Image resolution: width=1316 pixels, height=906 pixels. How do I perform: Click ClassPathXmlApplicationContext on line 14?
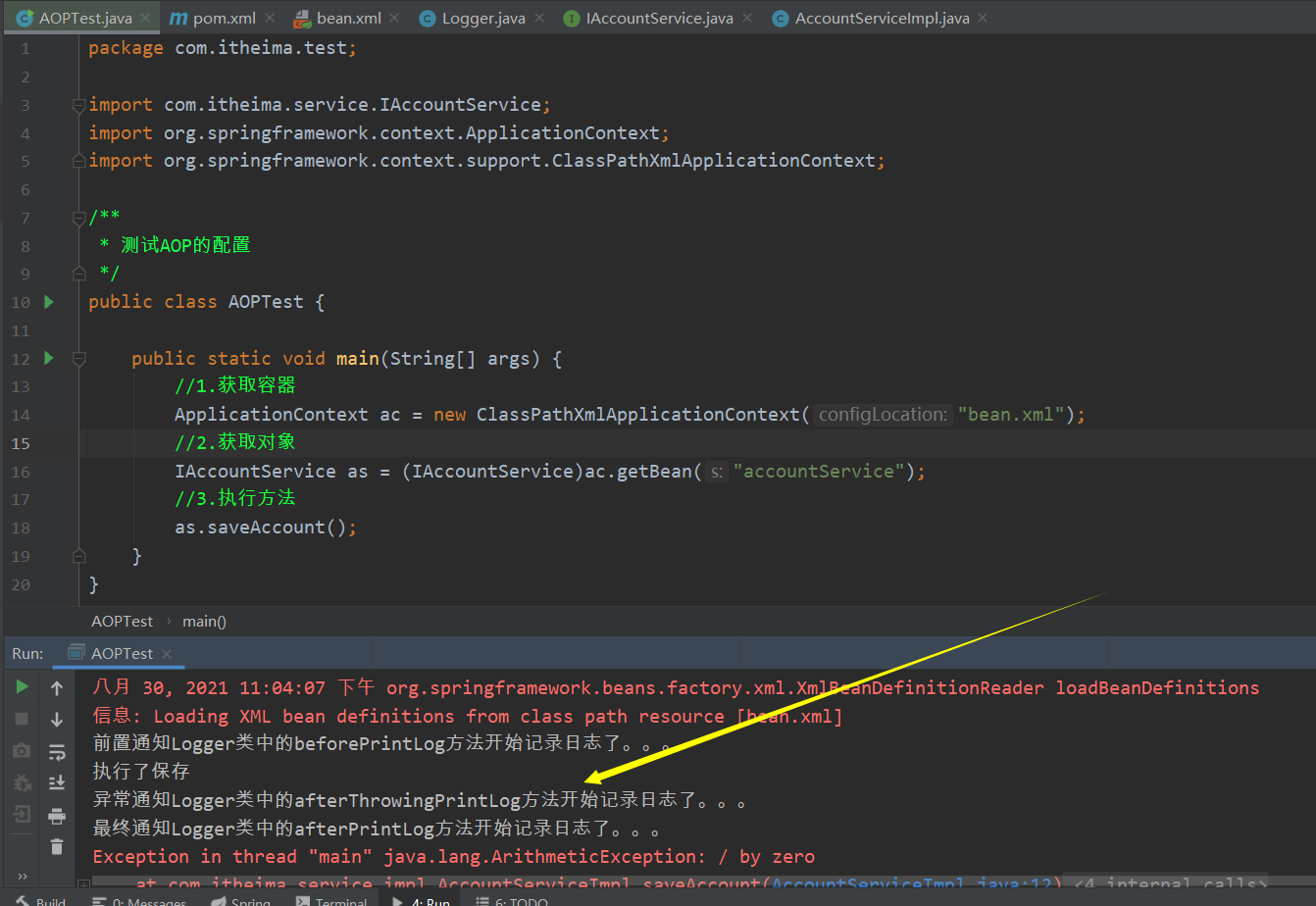point(639,415)
